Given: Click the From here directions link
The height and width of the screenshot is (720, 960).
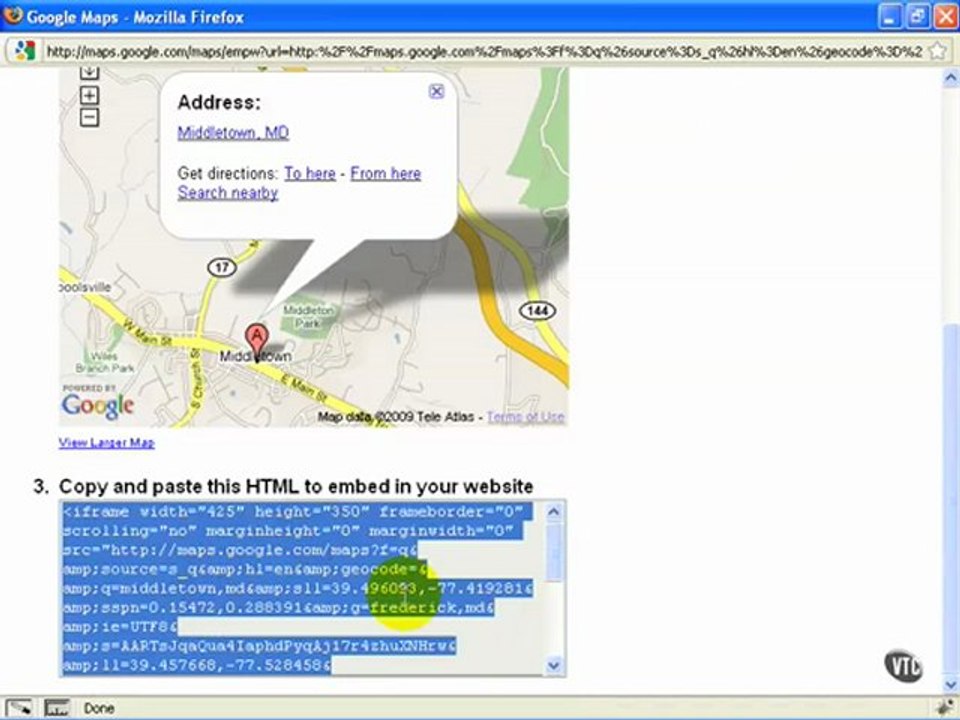Looking at the screenshot, I should click(x=385, y=173).
